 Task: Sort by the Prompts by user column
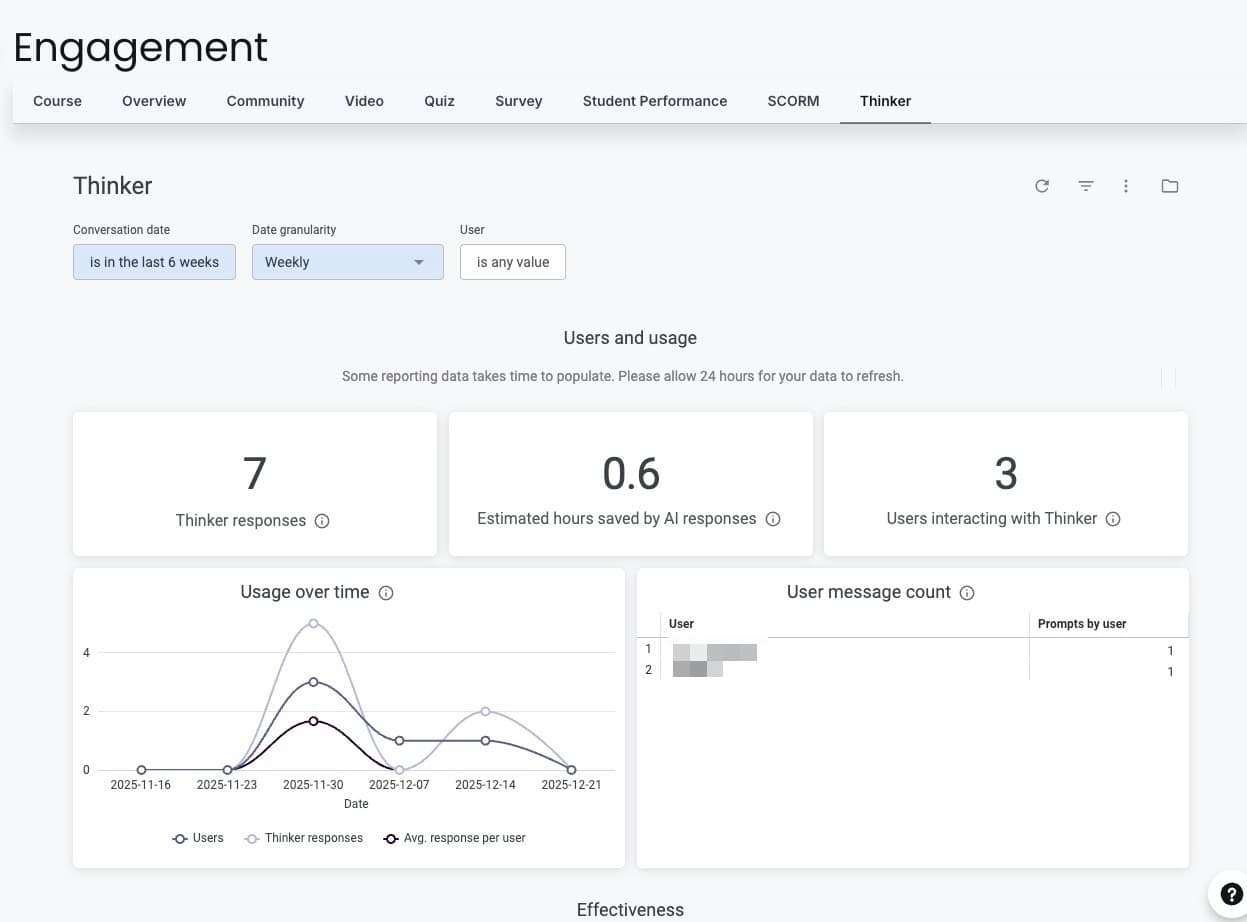coord(1082,623)
